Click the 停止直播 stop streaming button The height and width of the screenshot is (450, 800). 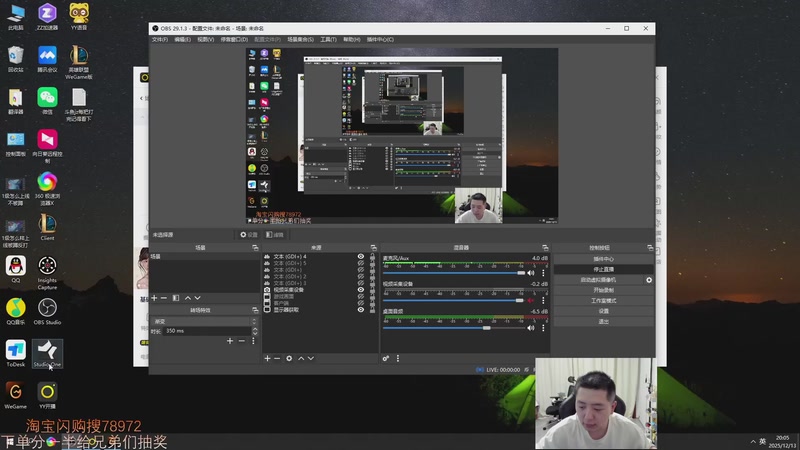604,269
